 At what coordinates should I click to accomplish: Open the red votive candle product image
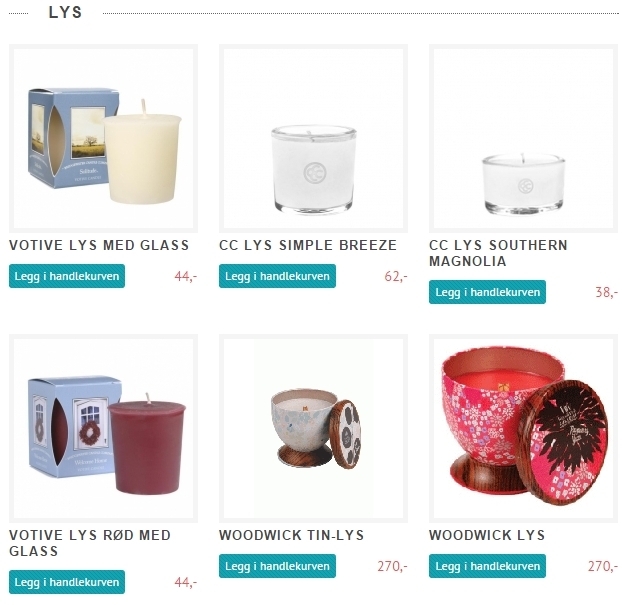coord(103,428)
